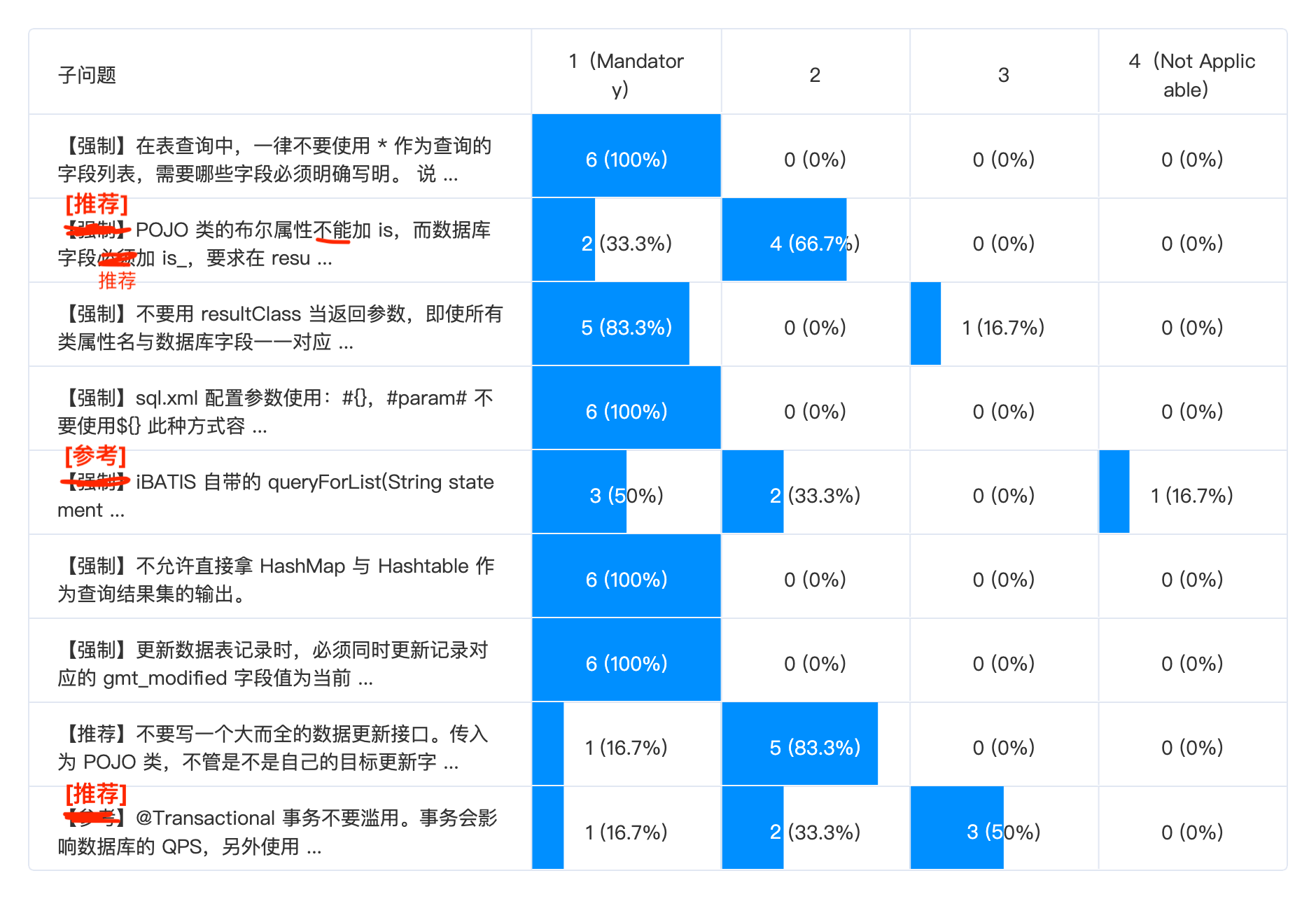Screen dimensions: 1316x899
Task: Select the 4 (66.7%) bar for the POJO row
Action: click(x=784, y=239)
